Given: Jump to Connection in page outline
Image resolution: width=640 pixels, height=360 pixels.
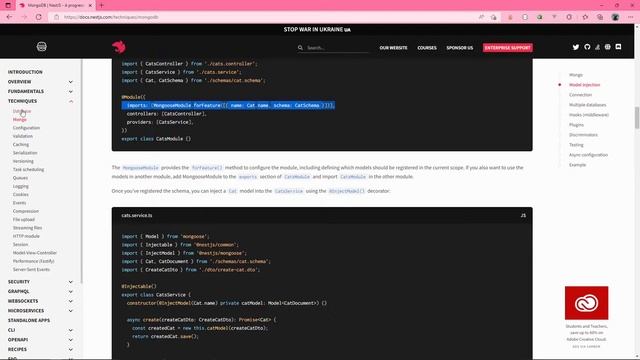Looking at the screenshot, I should click(x=580, y=95).
